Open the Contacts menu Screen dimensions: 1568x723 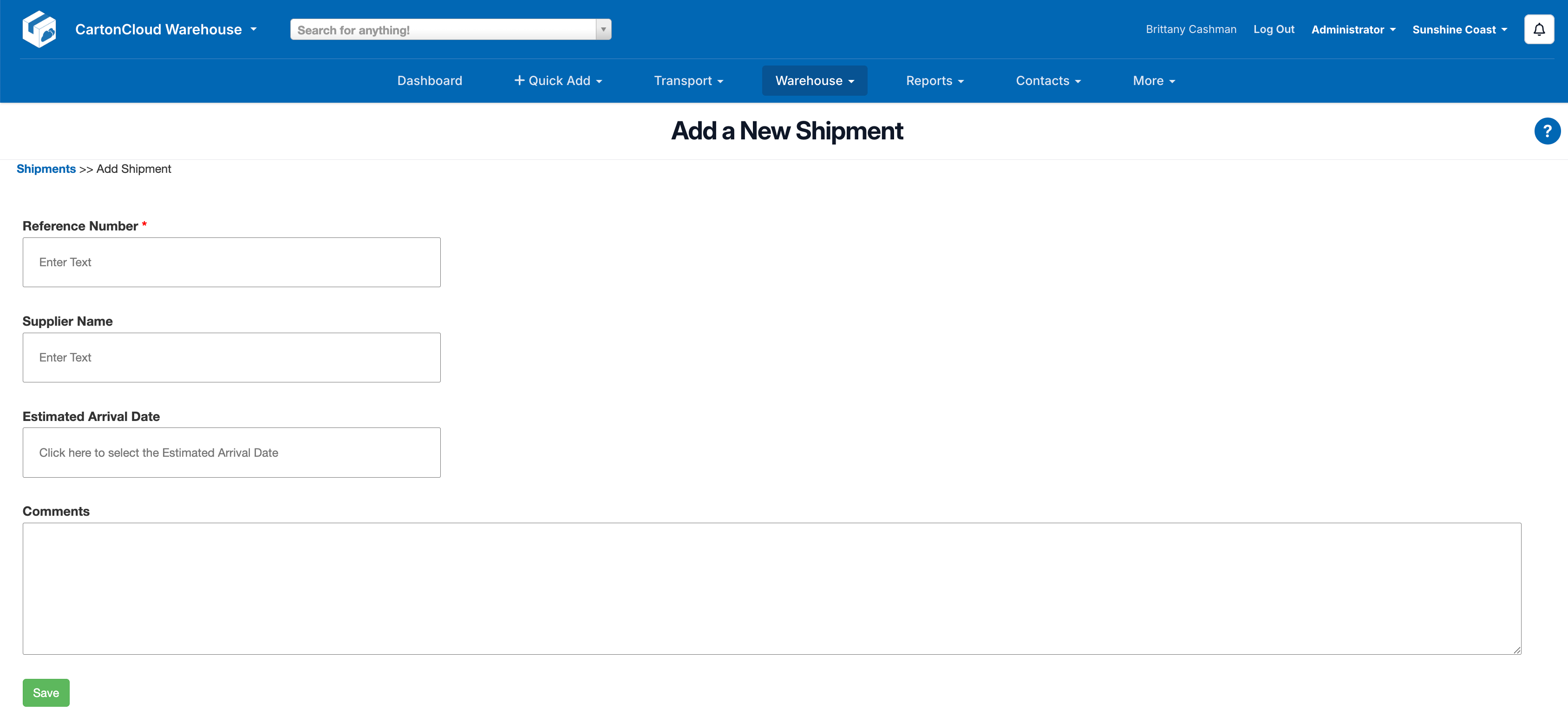click(x=1047, y=80)
